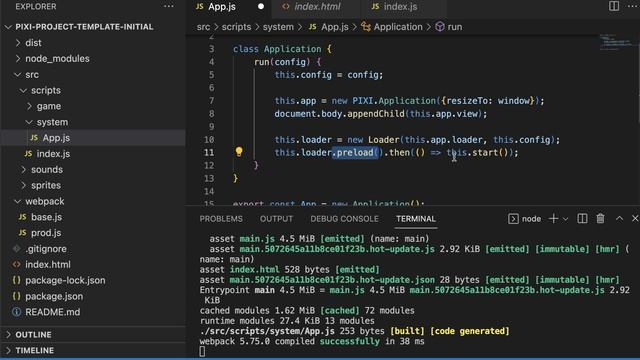The image size is (640, 360).
Task: Click the split editor icon
Action: click(x=613, y=6)
